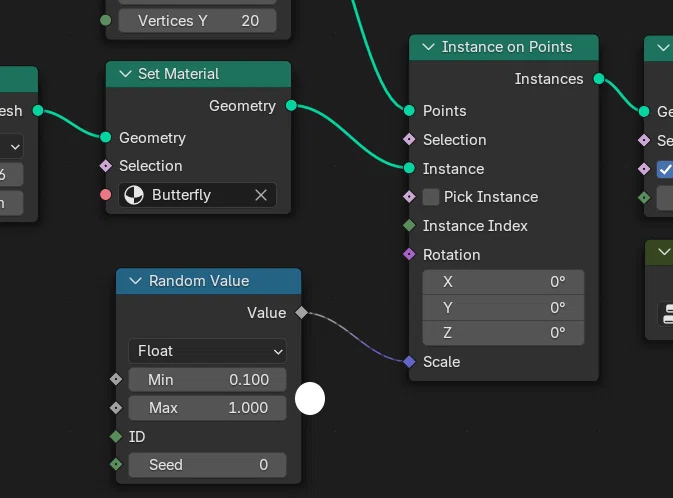Click the Mesh output socket
Viewport: 673px width, 498px height.
[38, 111]
